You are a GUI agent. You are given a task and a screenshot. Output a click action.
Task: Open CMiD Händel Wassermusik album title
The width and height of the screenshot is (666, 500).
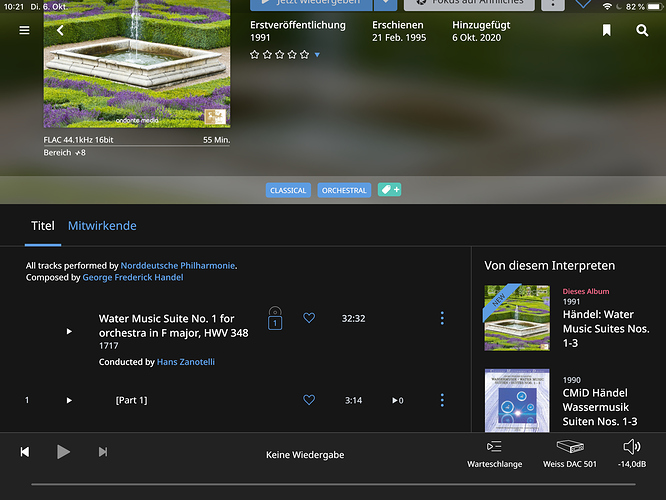(x=600, y=407)
